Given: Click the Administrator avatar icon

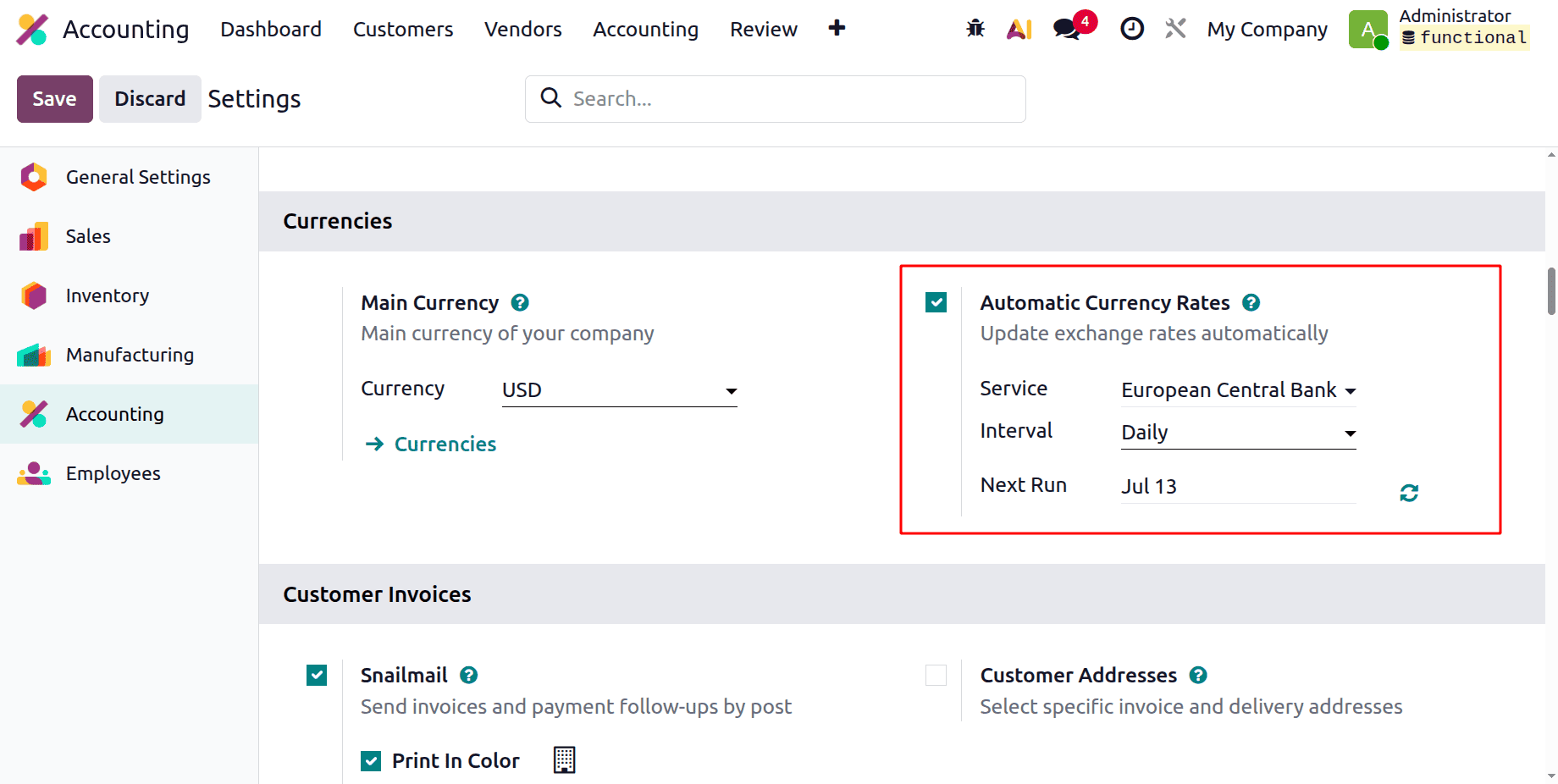Looking at the screenshot, I should 1368,30.
